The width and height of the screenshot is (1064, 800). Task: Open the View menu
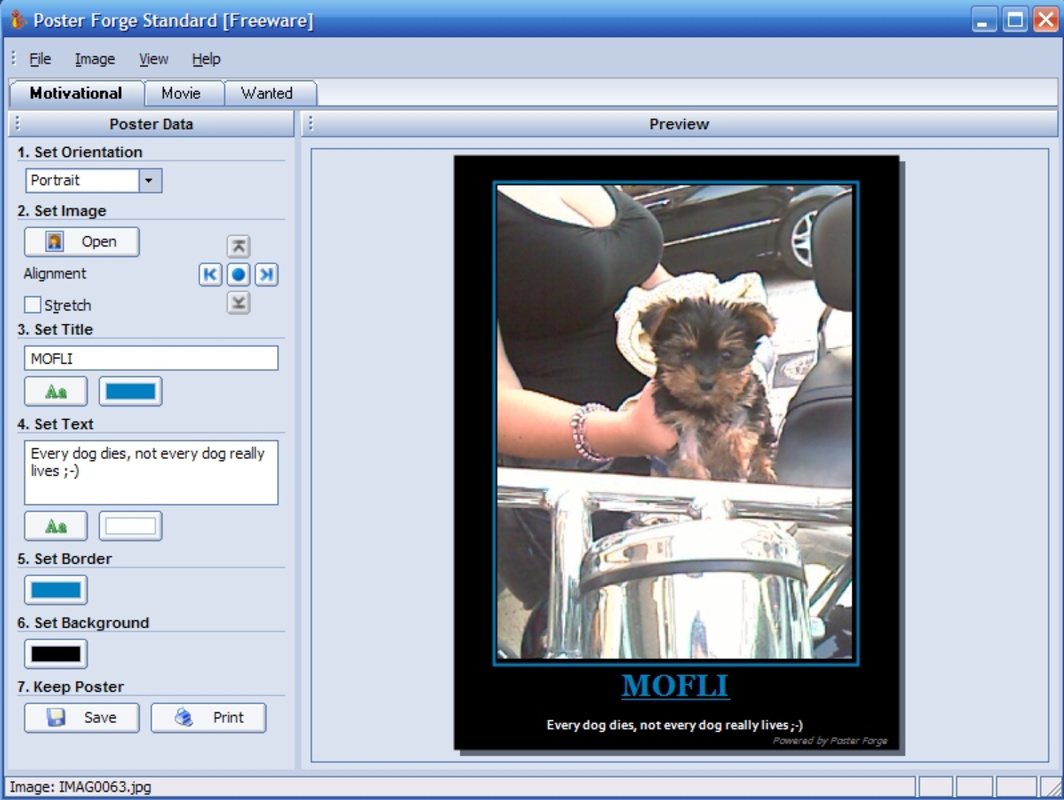tap(152, 58)
